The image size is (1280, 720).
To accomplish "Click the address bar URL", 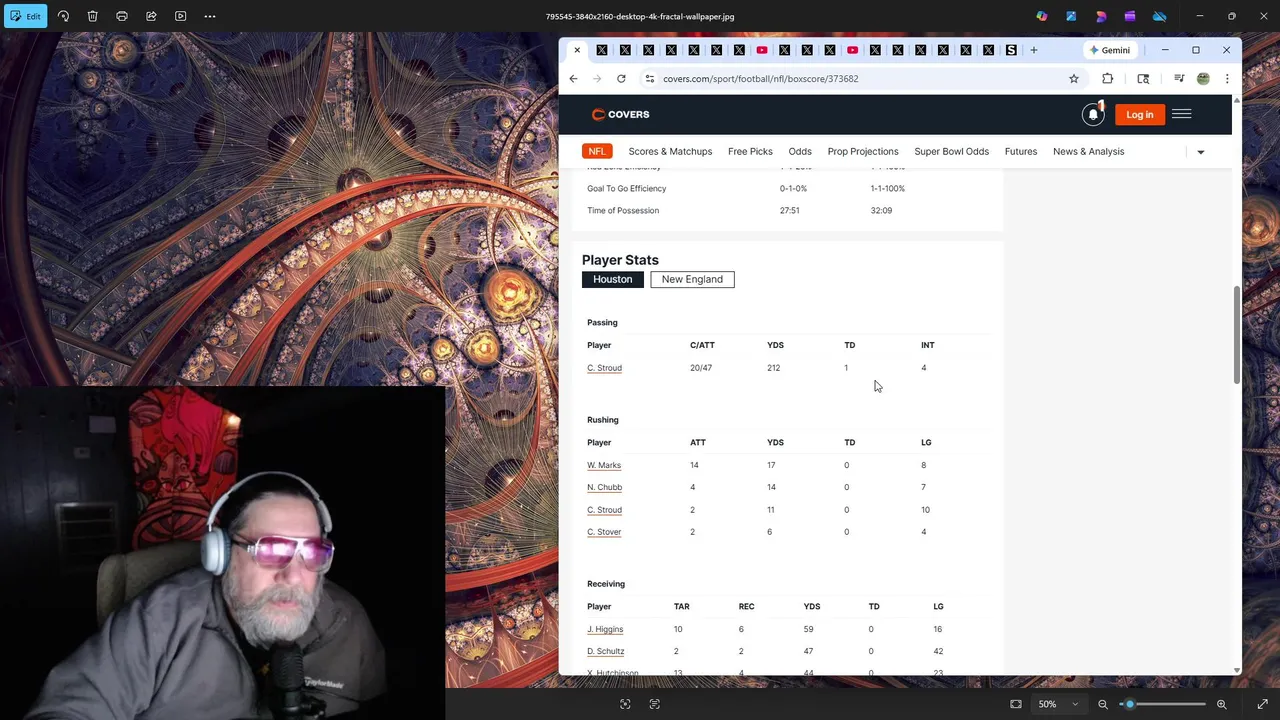I will point(760,78).
